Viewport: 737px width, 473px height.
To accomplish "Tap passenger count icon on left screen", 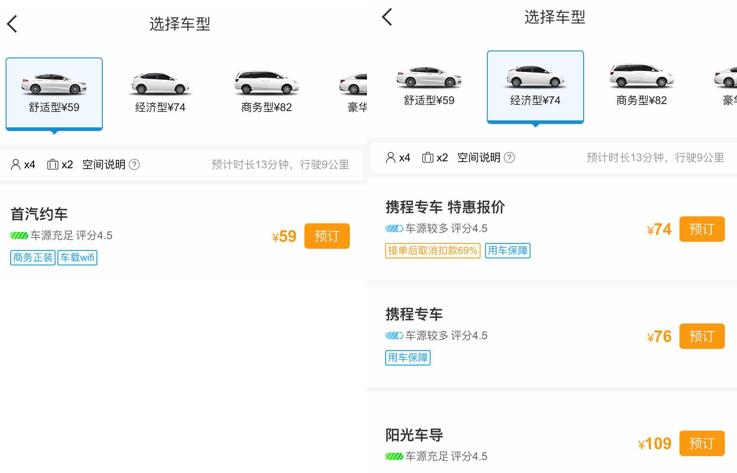I will click(16, 165).
